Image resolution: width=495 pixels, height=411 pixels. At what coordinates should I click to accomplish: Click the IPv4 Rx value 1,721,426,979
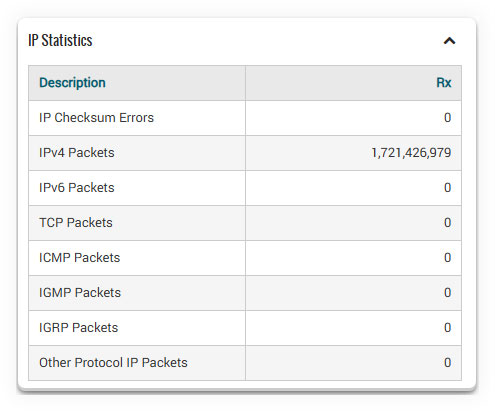click(x=411, y=153)
